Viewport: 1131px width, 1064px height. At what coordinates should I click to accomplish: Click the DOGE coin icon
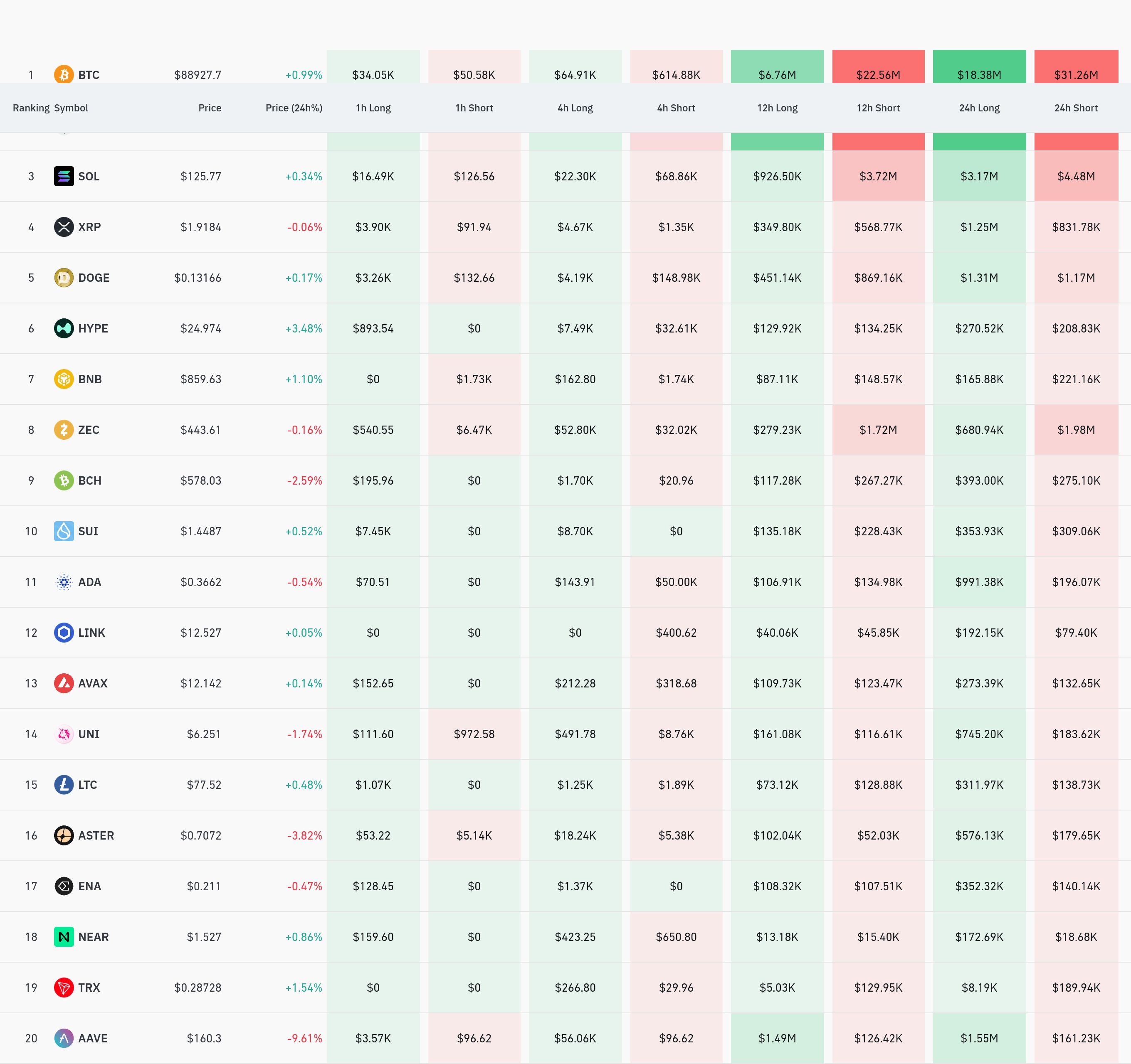(64, 278)
